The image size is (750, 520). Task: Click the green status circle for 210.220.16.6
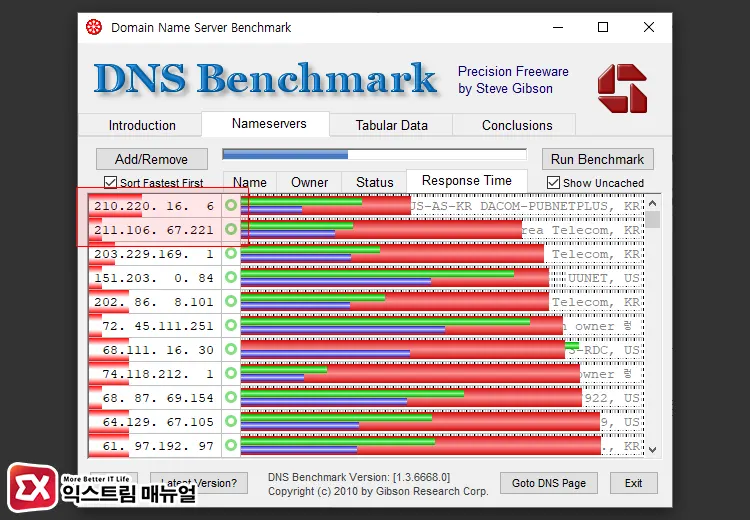(231, 206)
